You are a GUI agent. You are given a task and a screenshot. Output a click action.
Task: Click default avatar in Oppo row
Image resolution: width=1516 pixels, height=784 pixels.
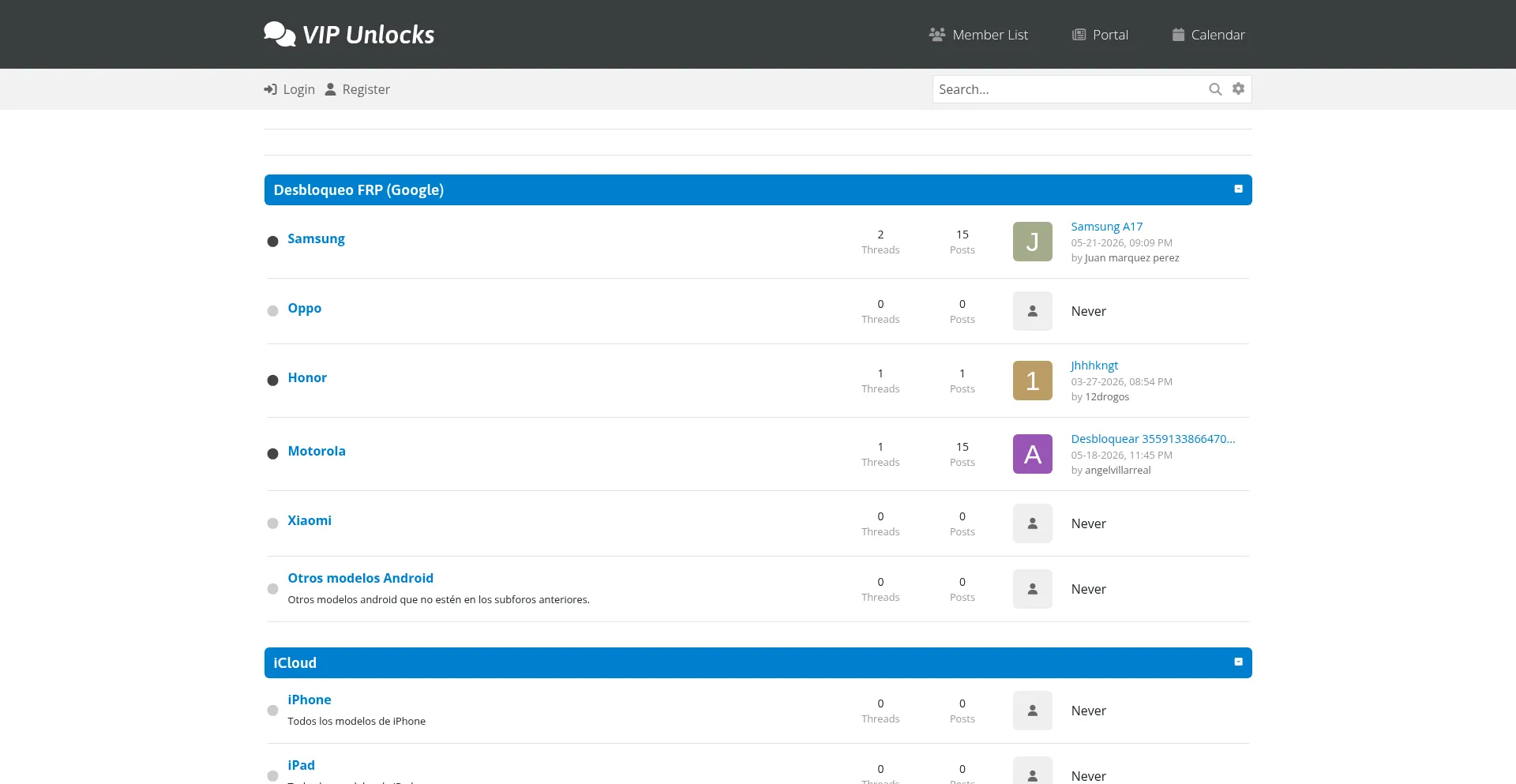1032,311
